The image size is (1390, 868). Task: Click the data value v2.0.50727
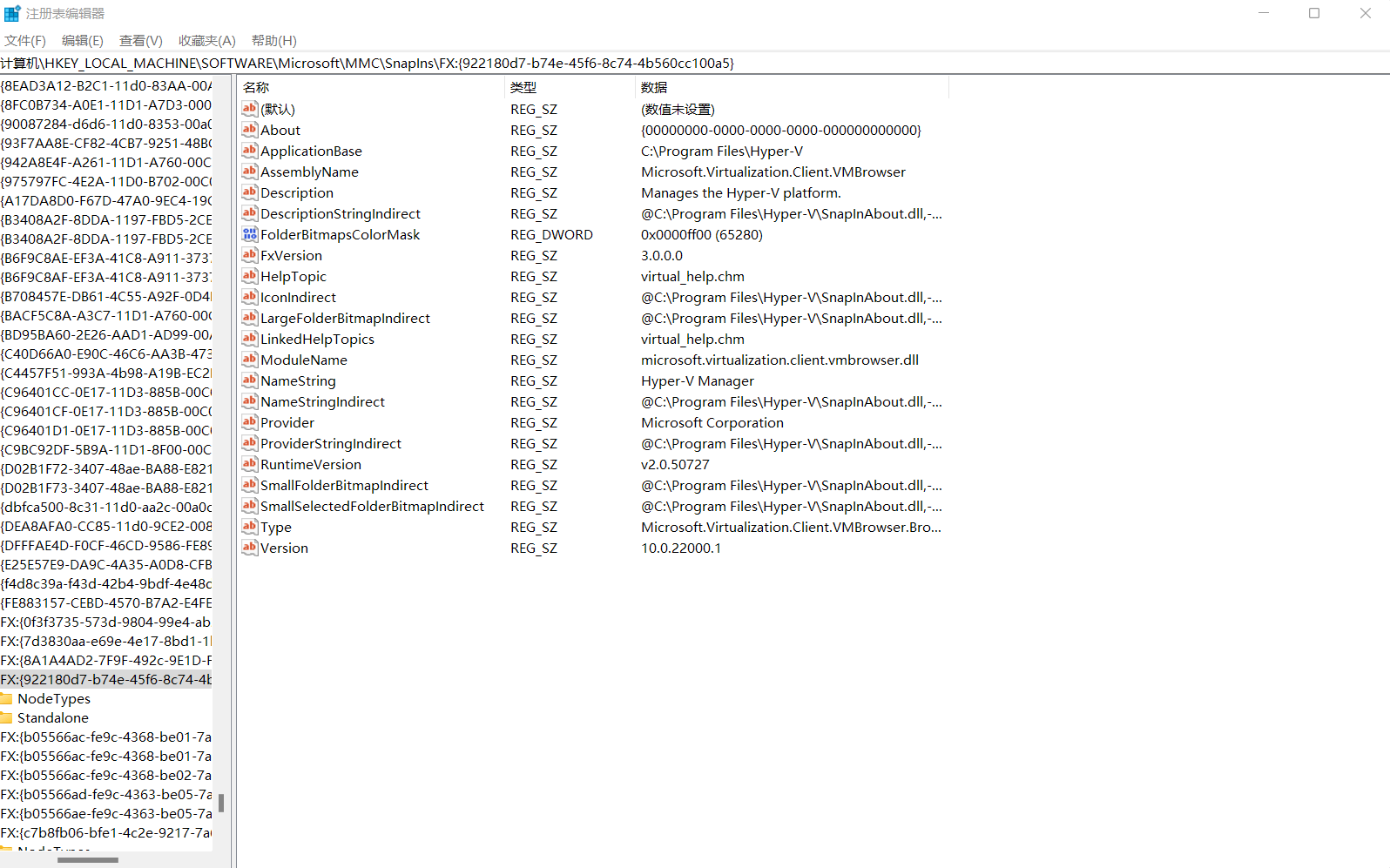(x=675, y=465)
